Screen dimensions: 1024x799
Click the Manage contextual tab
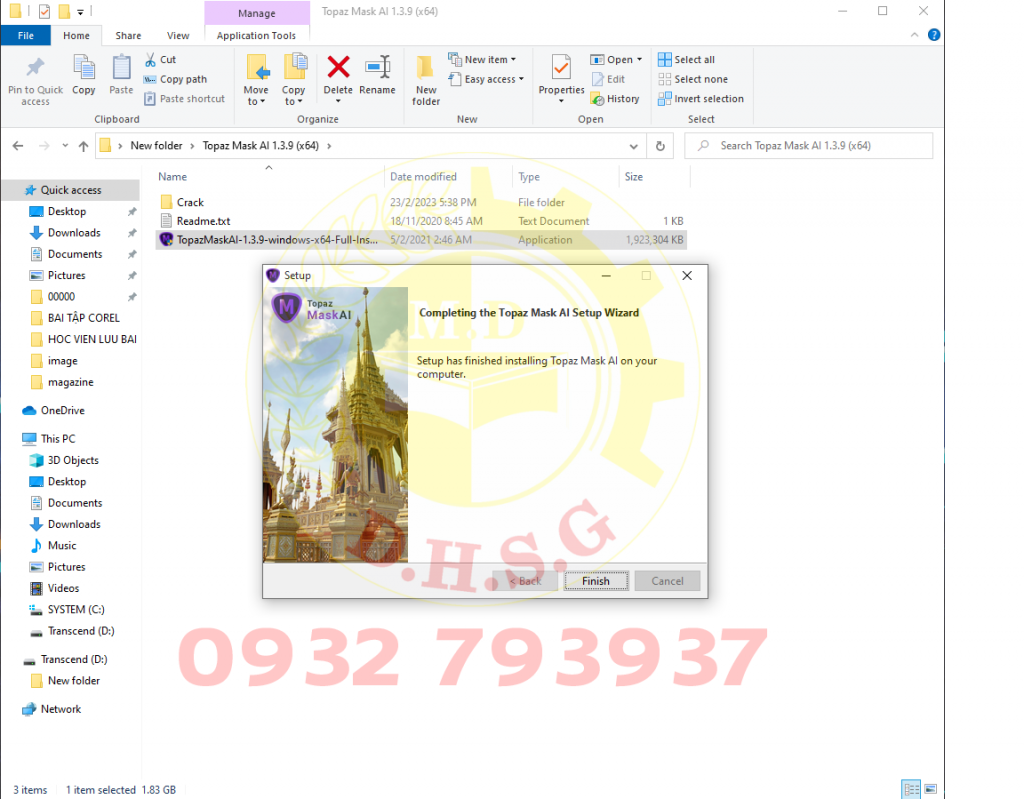[257, 13]
